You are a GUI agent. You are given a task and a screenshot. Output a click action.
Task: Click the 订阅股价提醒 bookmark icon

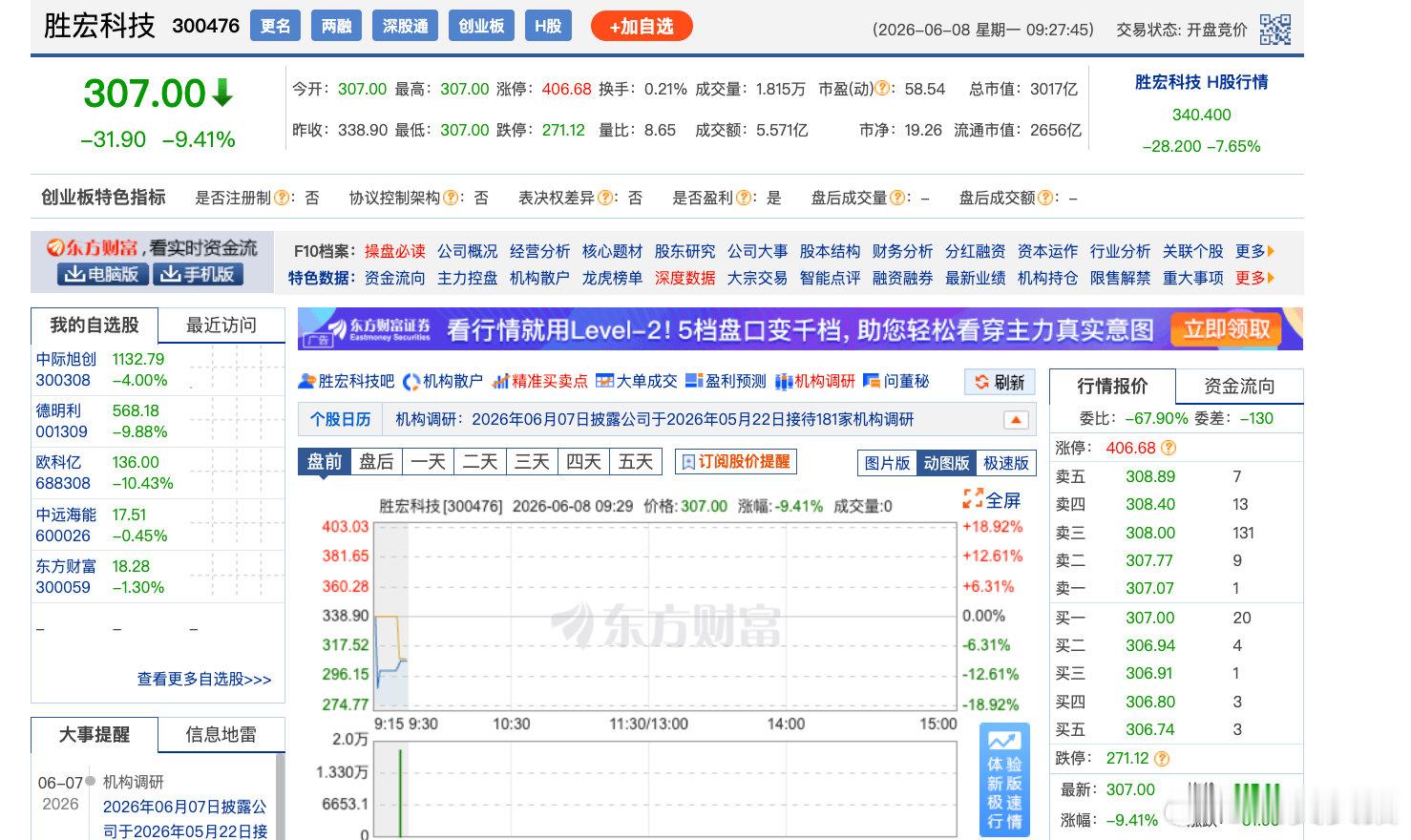coord(687,462)
